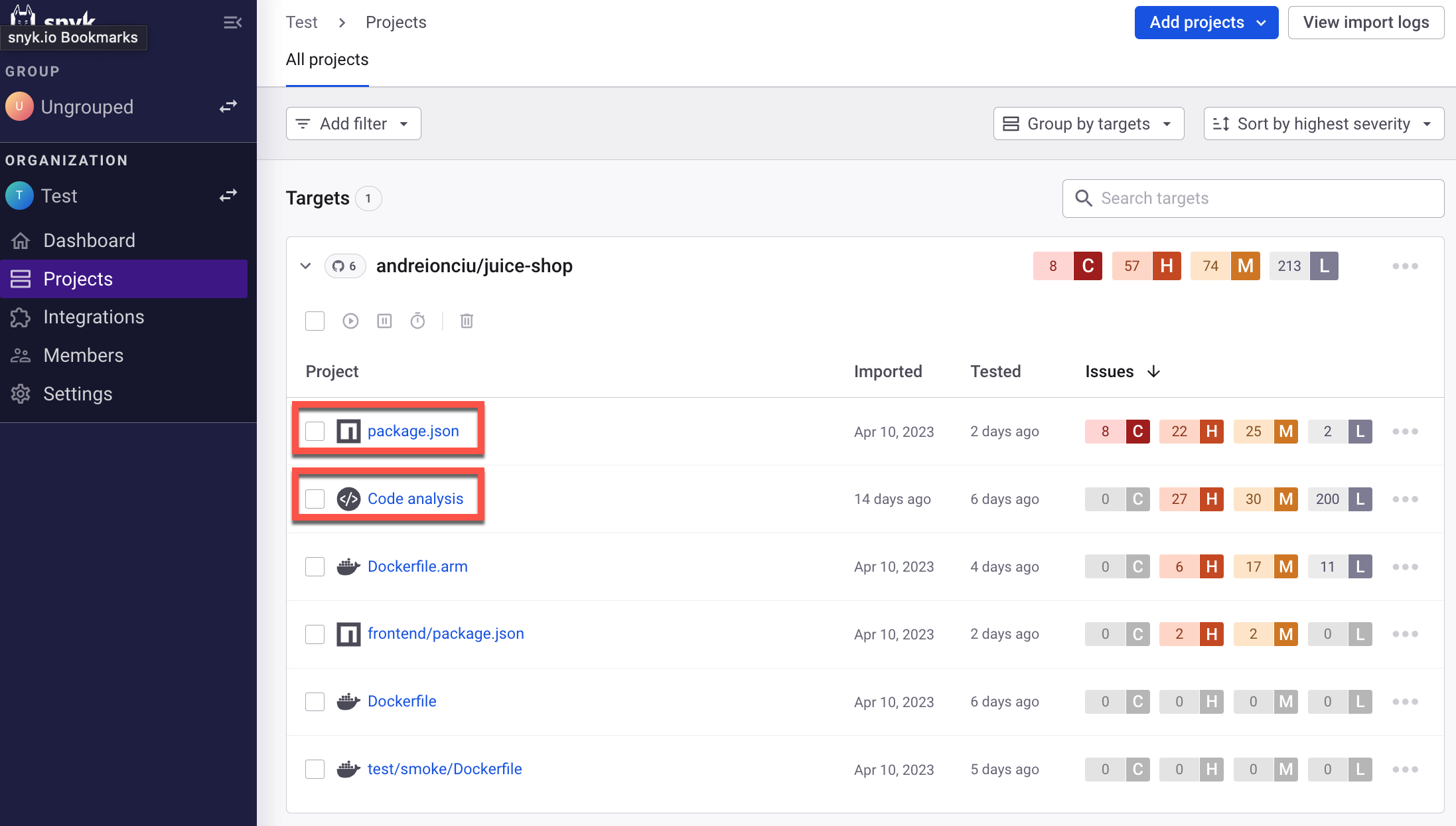This screenshot has height=826, width=1456.
Task: Collapse the andreionciu/juice-shop target chevron
Action: point(305,266)
